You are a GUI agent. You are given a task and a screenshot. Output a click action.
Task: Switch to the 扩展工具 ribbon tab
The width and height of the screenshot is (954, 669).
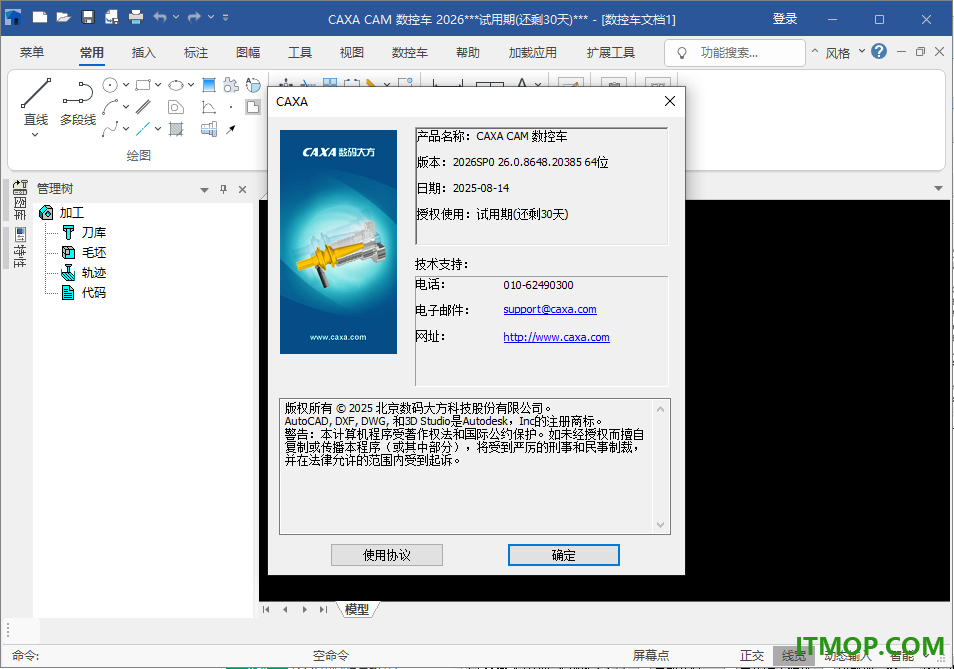611,52
